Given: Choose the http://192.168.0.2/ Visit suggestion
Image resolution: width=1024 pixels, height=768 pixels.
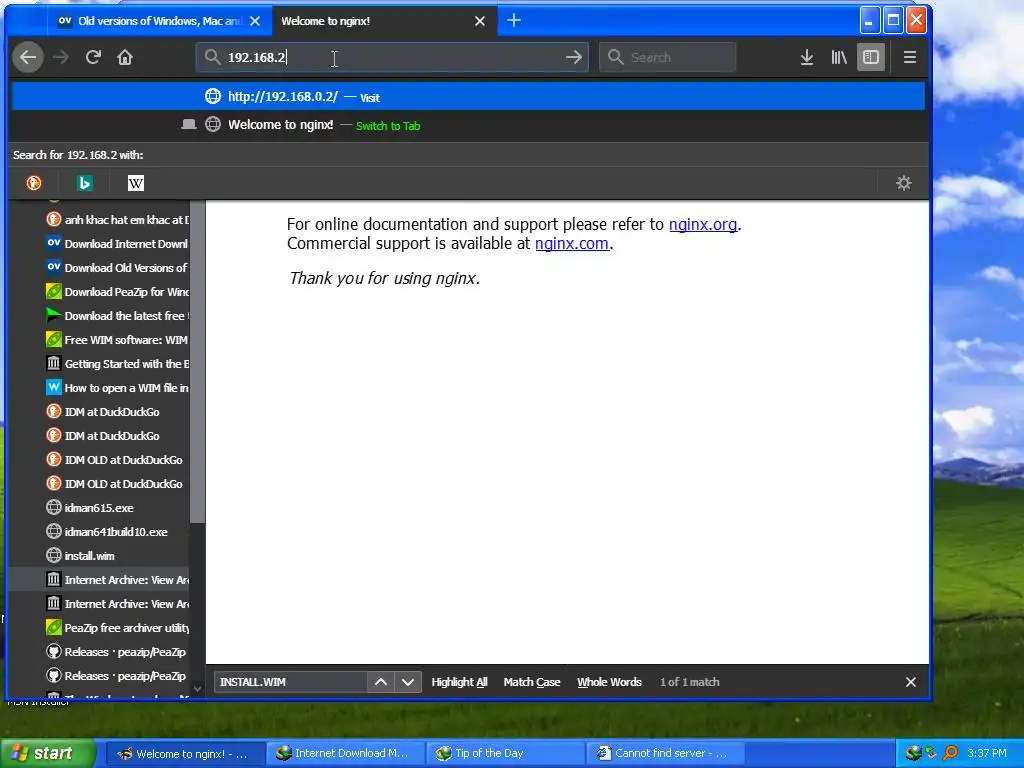Looking at the screenshot, I should pyautogui.click(x=468, y=97).
